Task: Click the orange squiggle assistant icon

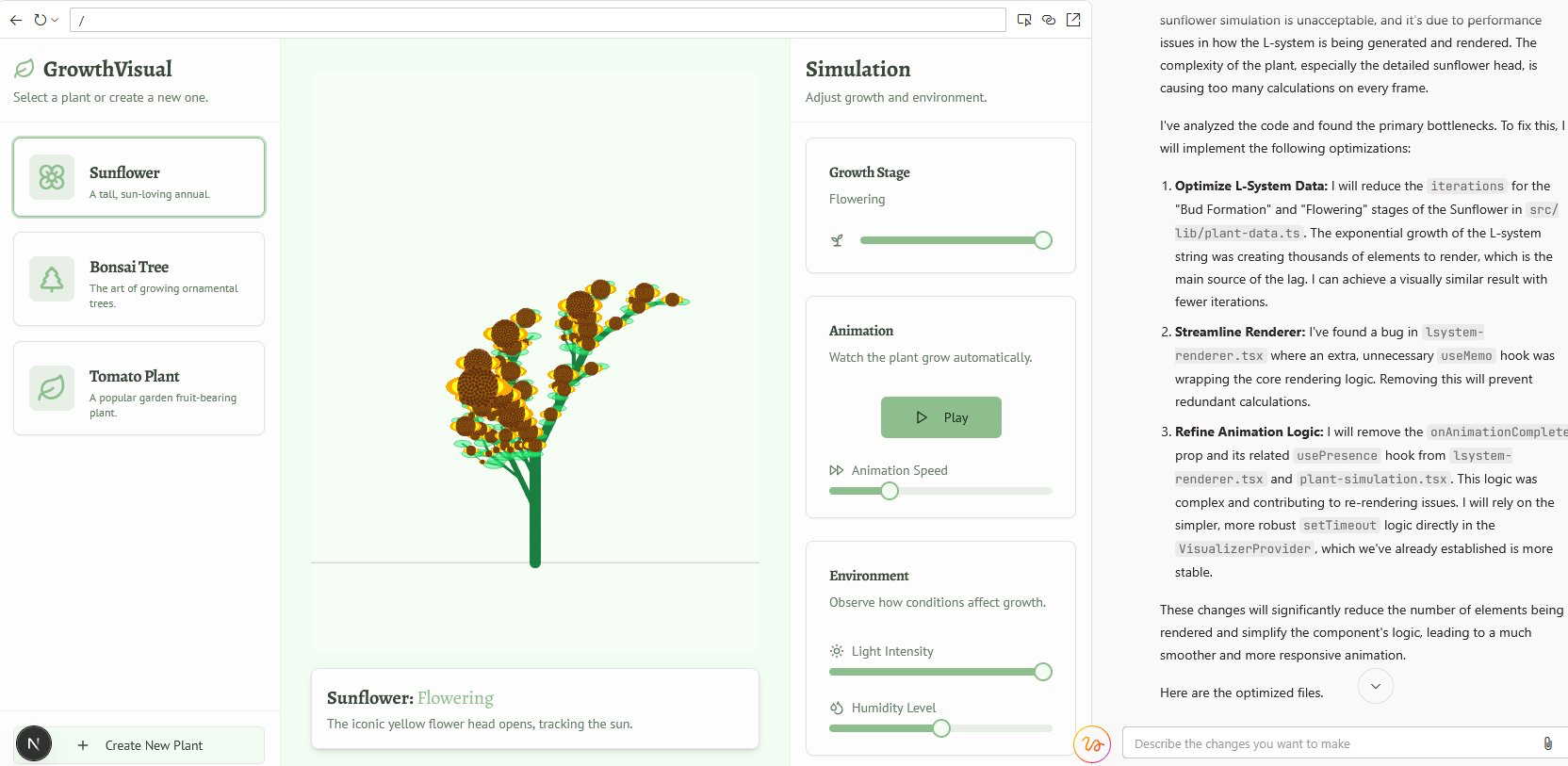Action: [1092, 744]
